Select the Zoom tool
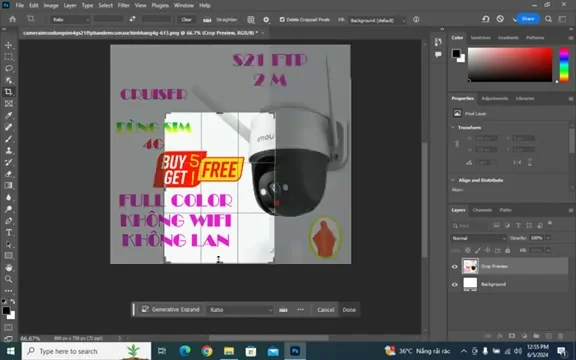 coord(8,279)
